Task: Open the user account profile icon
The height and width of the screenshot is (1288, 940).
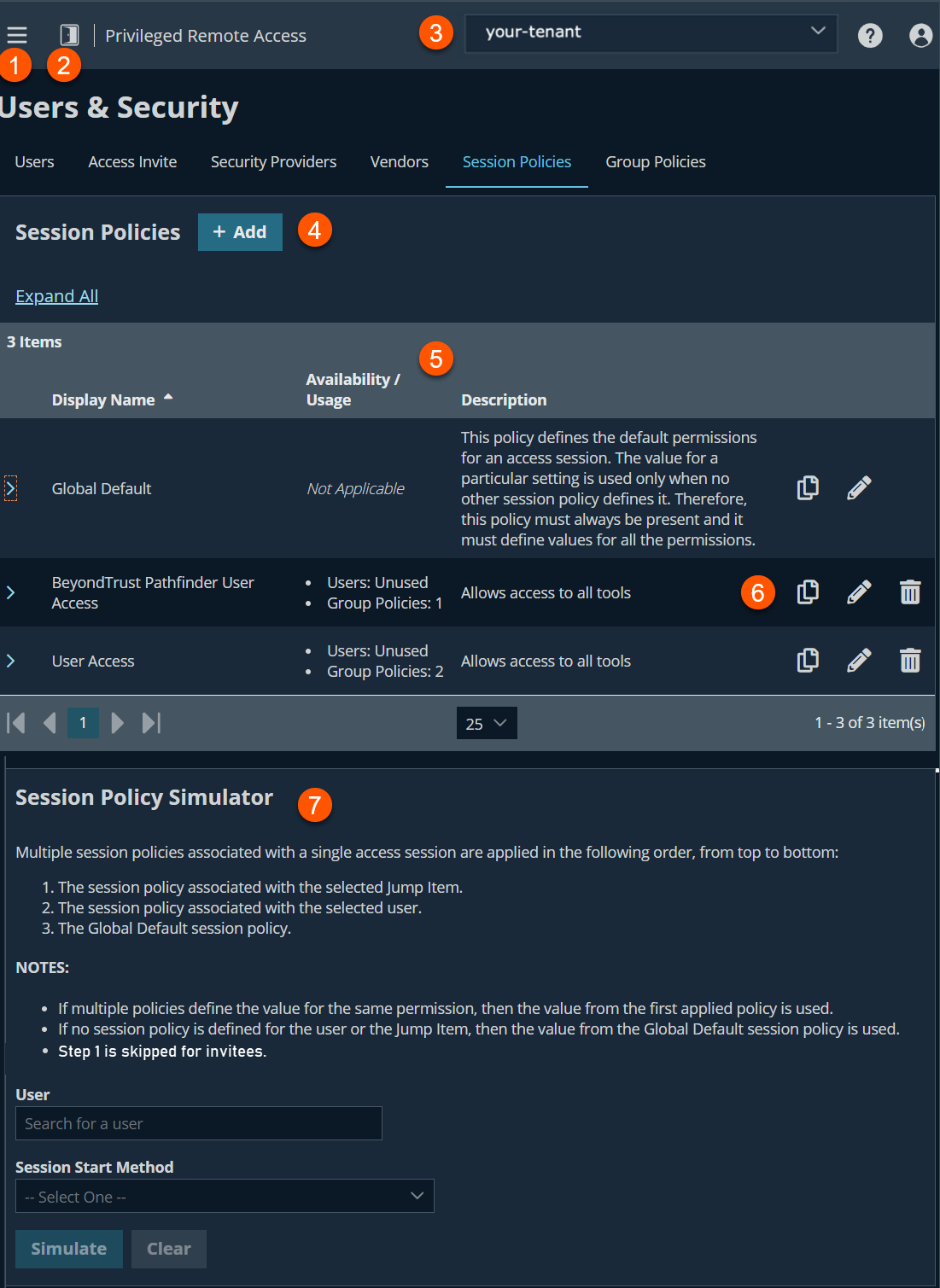Action: click(x=920, y=35)
